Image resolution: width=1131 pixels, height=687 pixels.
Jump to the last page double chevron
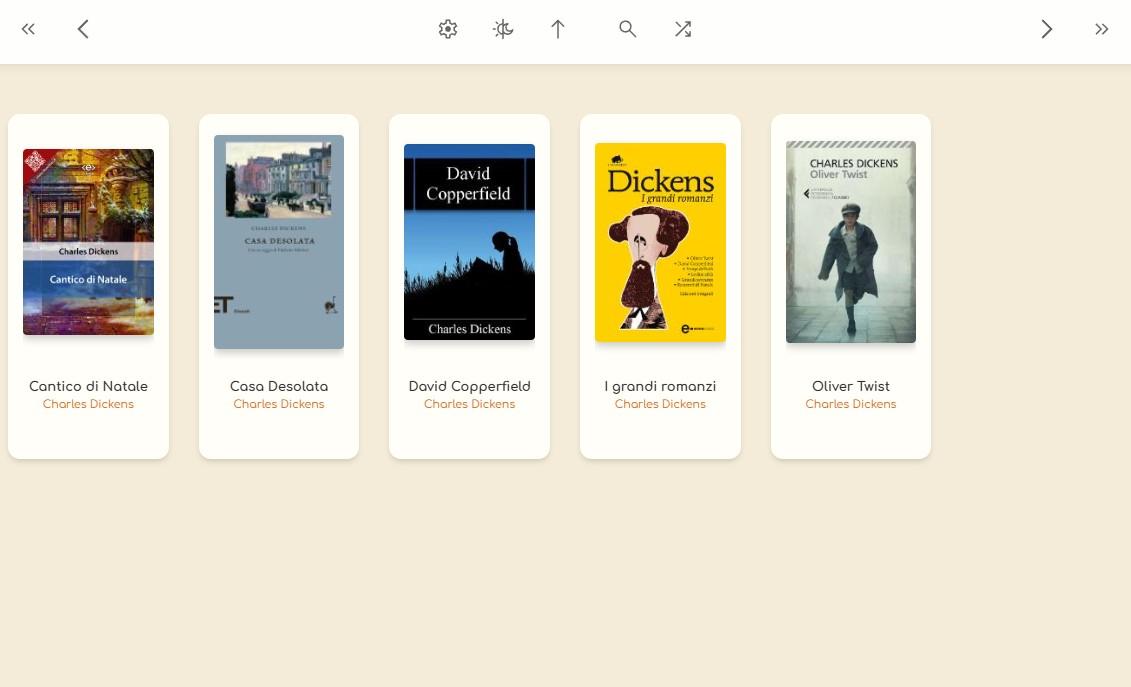click(x=1101, y=29)
